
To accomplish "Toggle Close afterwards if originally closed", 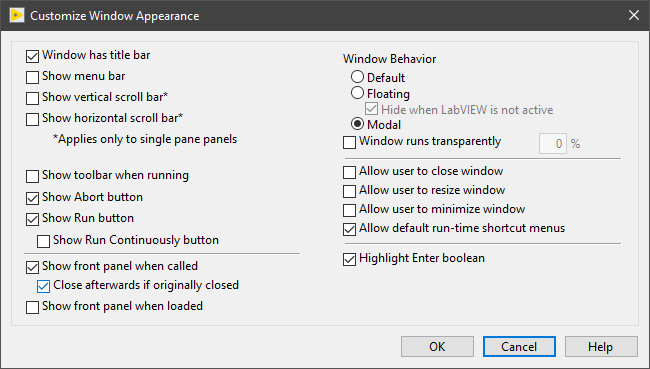I will [x=44, y=286].
